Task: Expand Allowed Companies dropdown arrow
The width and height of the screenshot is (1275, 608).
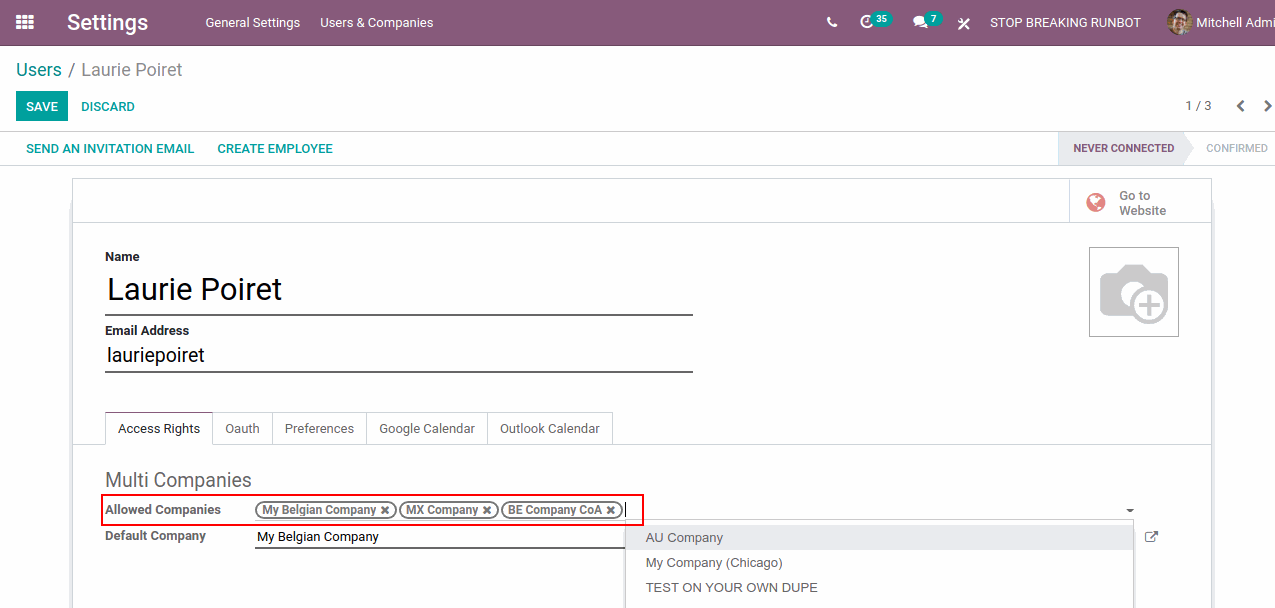Action: tap(1130, 511)
